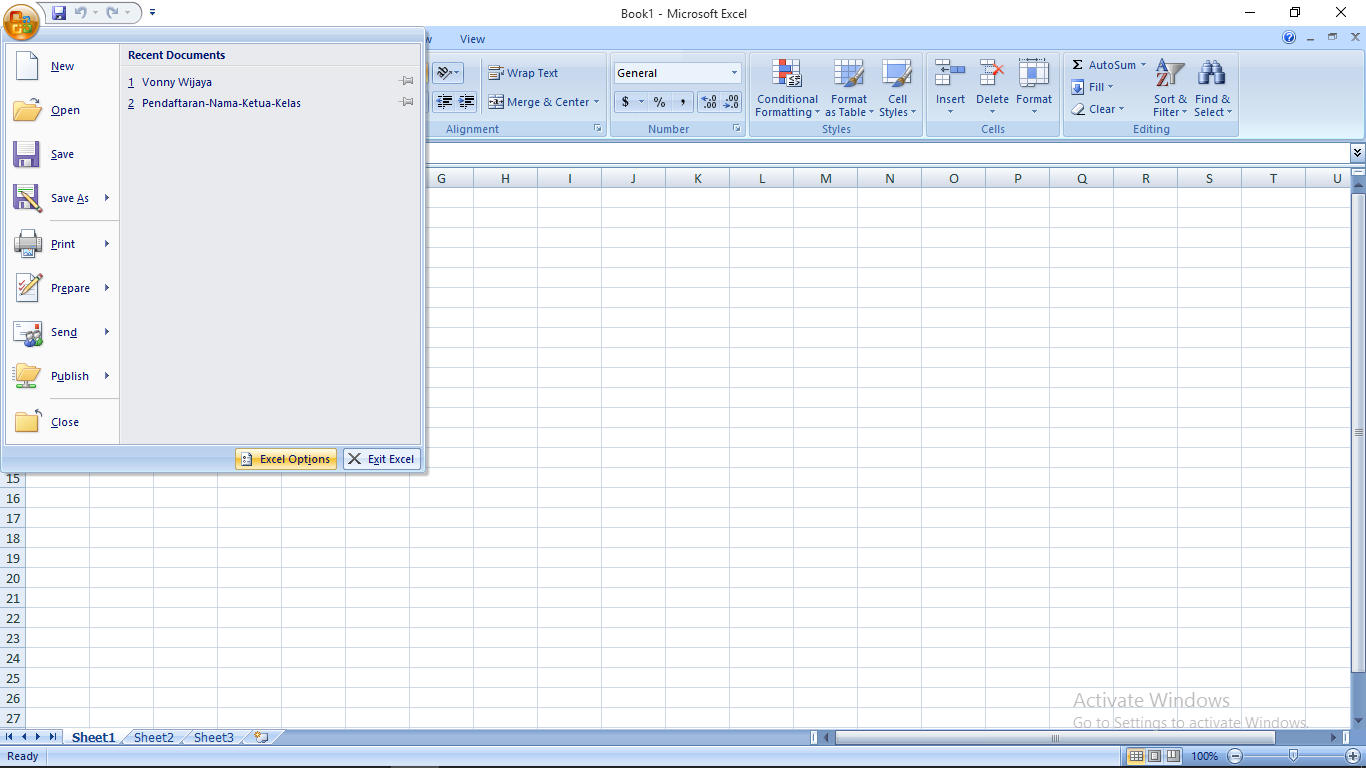The width and height of the screenshot is (1366, 768).
Task: Open Find & Select menu
Action: [1212, 88]
